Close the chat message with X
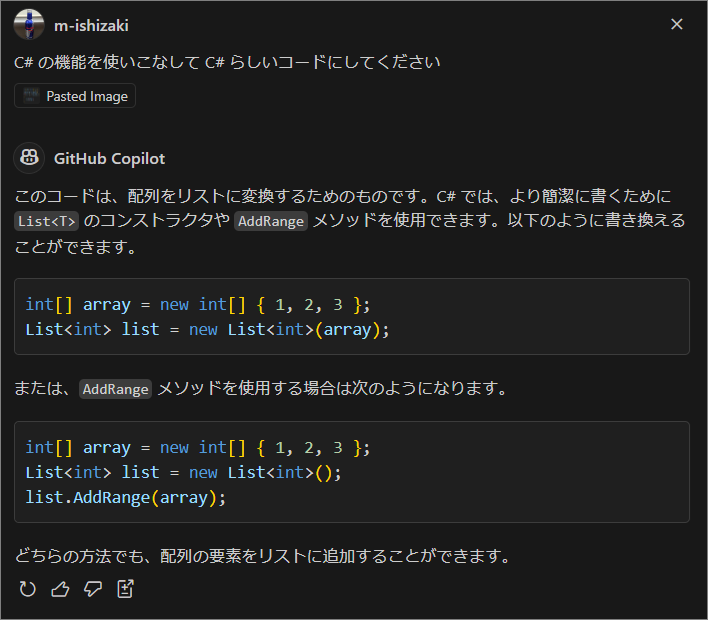708x620 pixels. click(676, 24)
